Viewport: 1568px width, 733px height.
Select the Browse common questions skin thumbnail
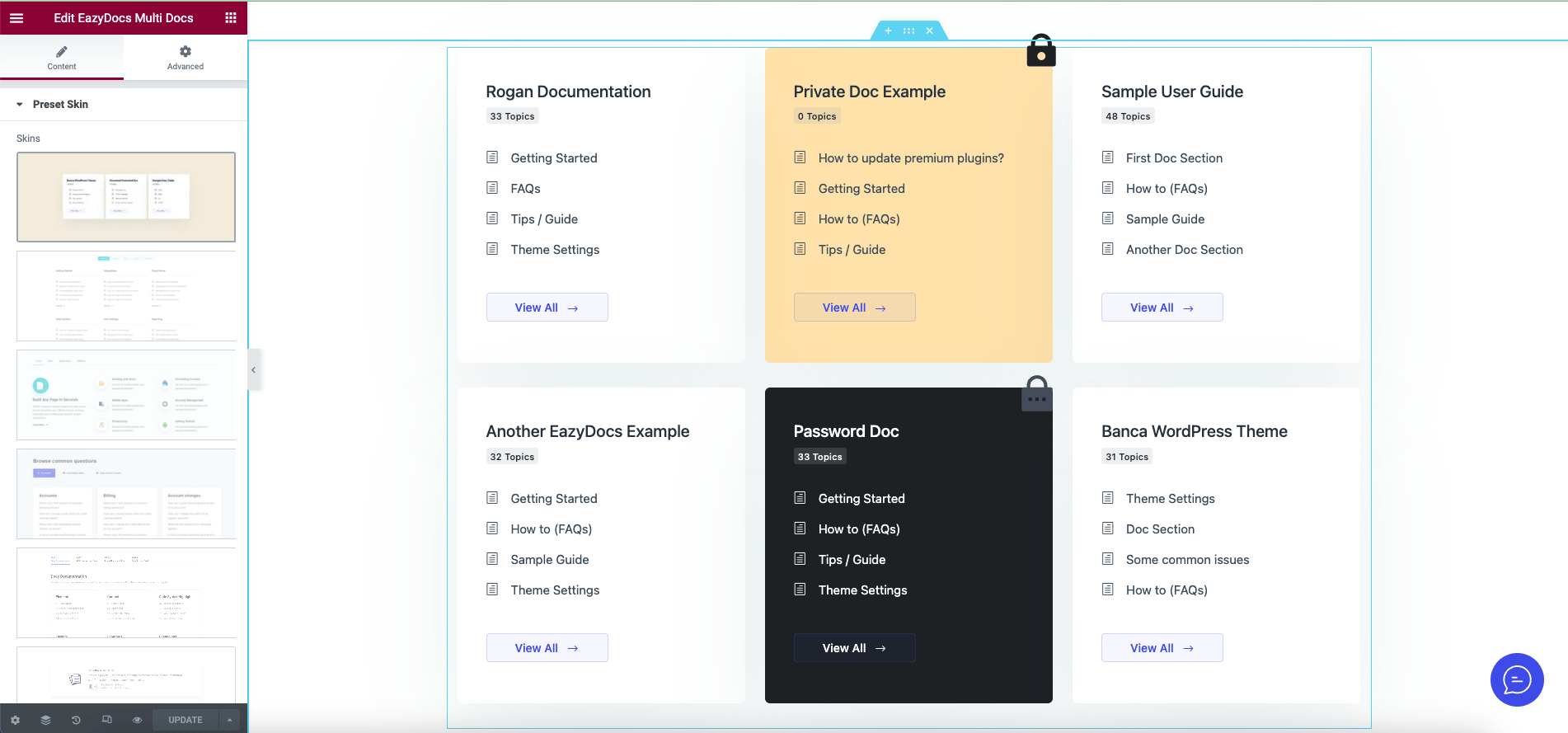point(126,494)
